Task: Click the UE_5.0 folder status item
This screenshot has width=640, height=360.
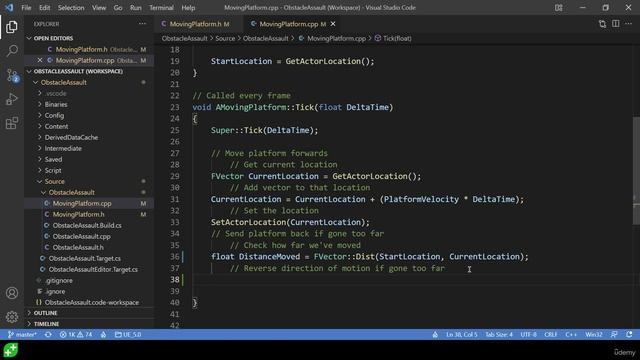Action: (128, 335)
